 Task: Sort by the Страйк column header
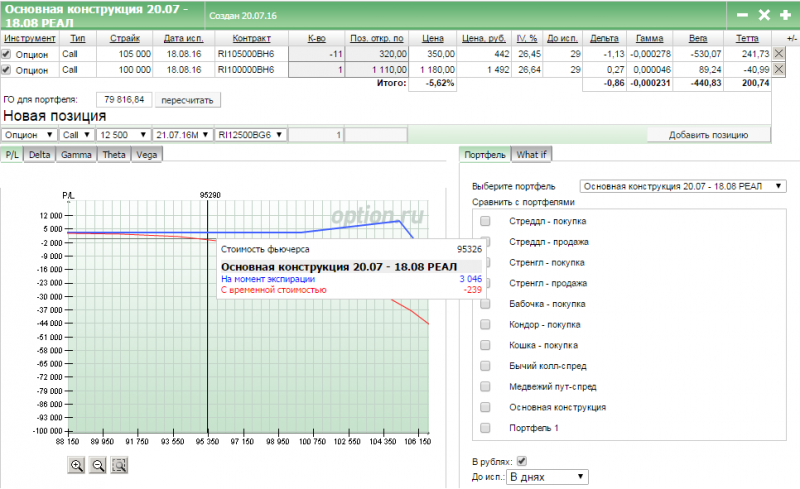(125, 37)
